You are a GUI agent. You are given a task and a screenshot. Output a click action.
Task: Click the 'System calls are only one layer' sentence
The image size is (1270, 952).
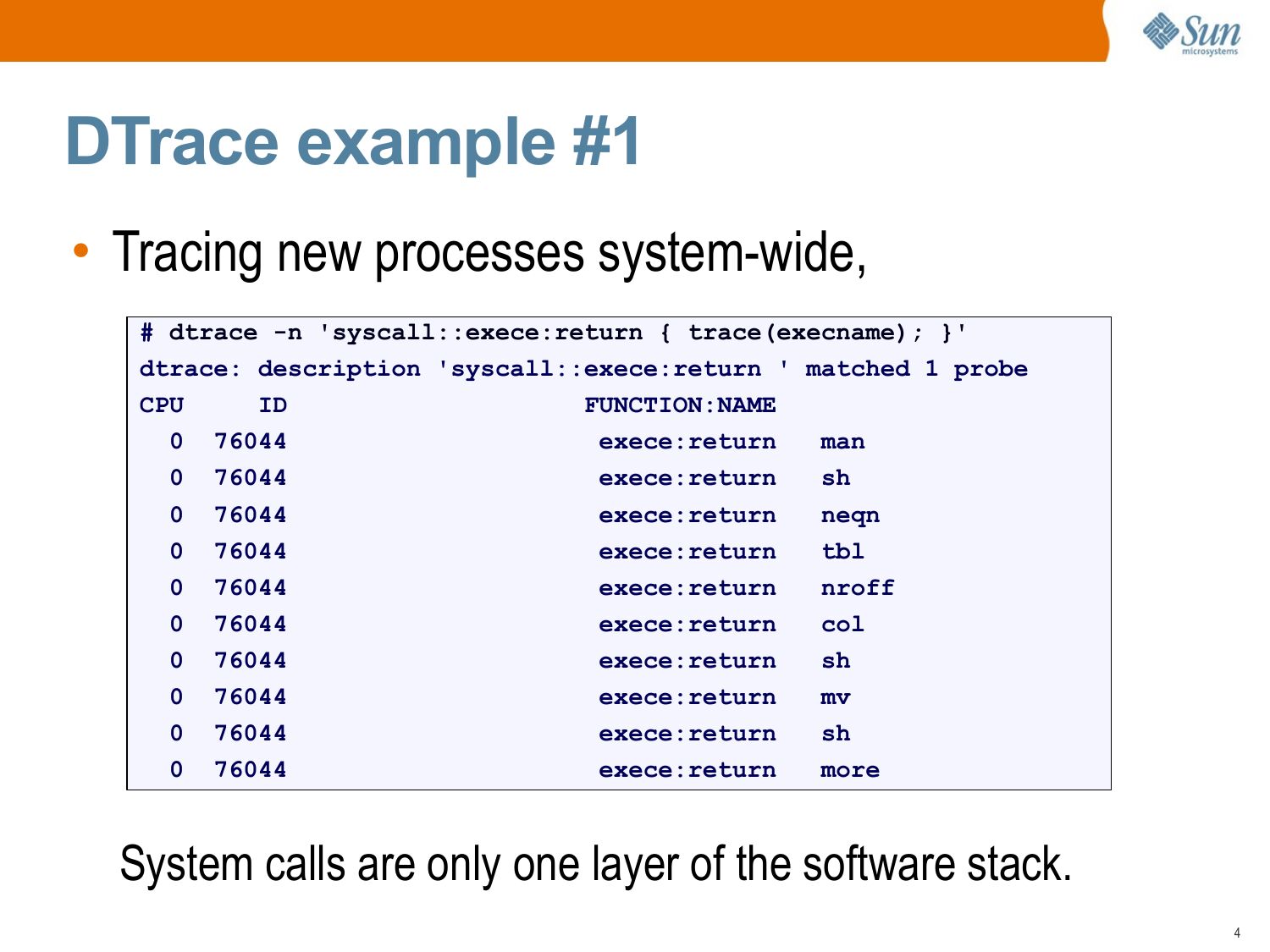click(x=595, y=864)
